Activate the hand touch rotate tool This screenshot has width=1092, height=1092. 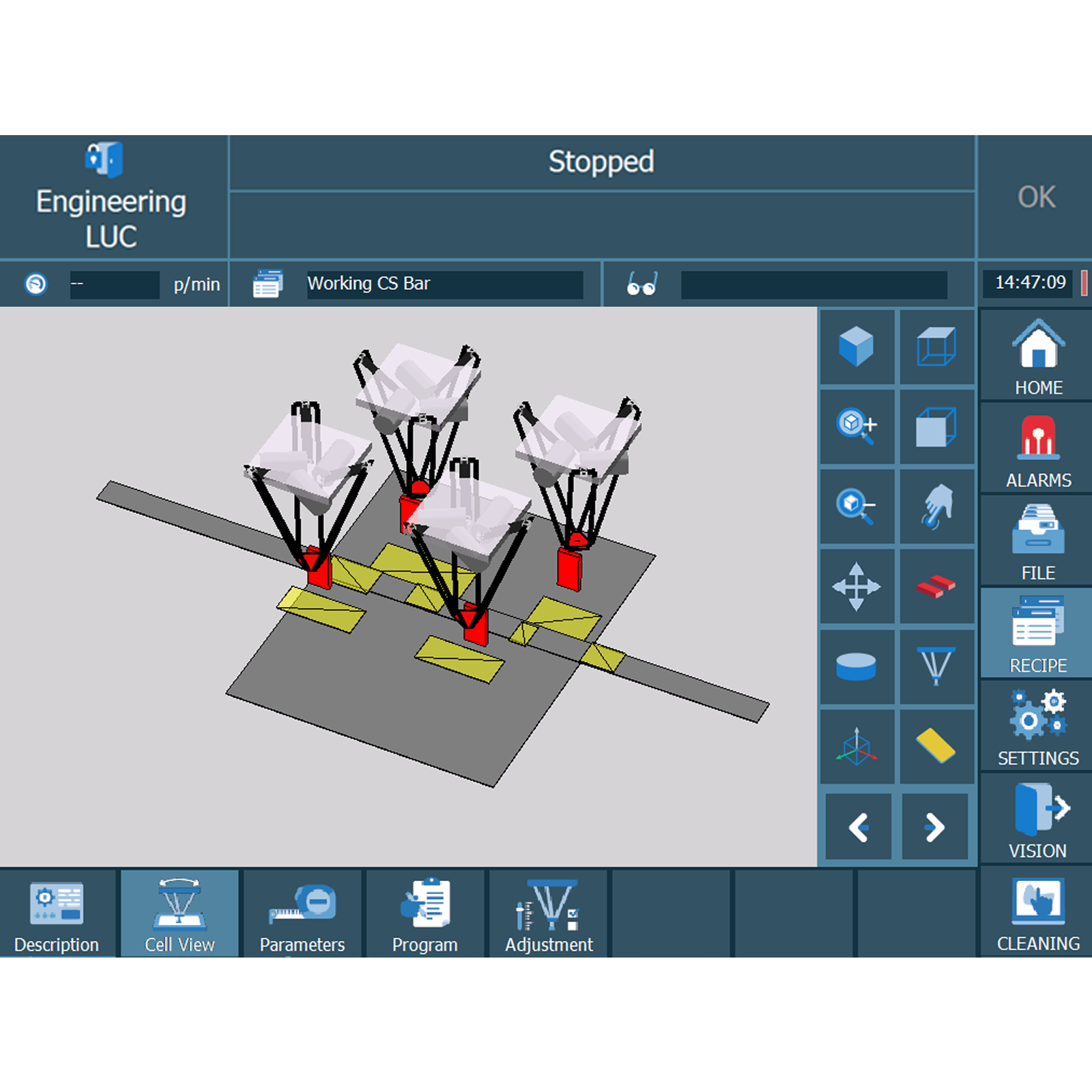tap(936, 506)
